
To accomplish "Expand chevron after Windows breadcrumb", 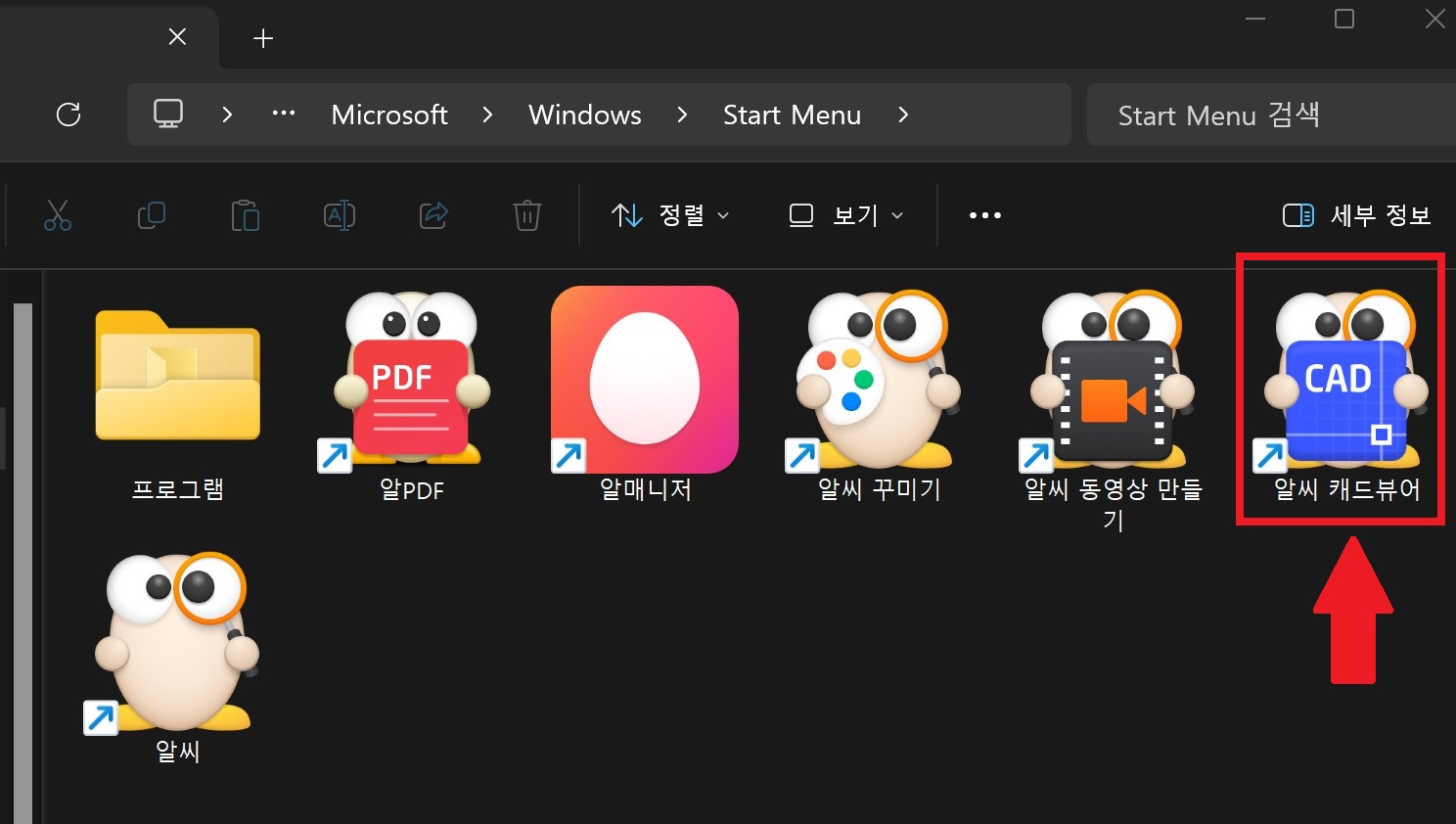I will pyautogui.click(x=682, y=114).
